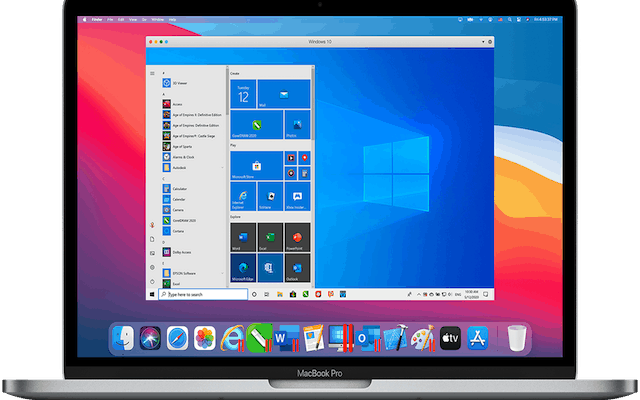Open Microsoft Edge tile
This screenshot has height=400, width=640.
243,268
